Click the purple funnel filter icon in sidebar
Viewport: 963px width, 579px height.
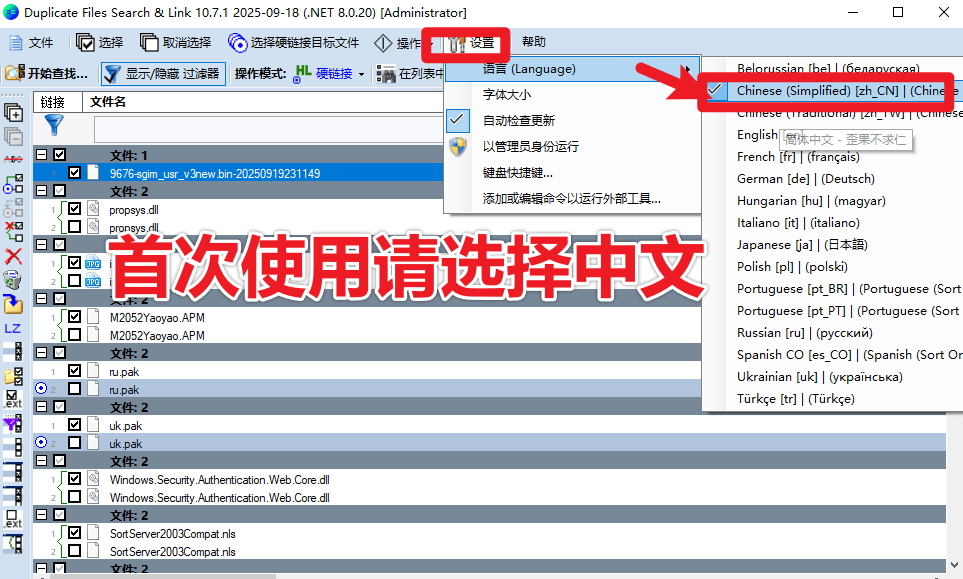(12, 424)
